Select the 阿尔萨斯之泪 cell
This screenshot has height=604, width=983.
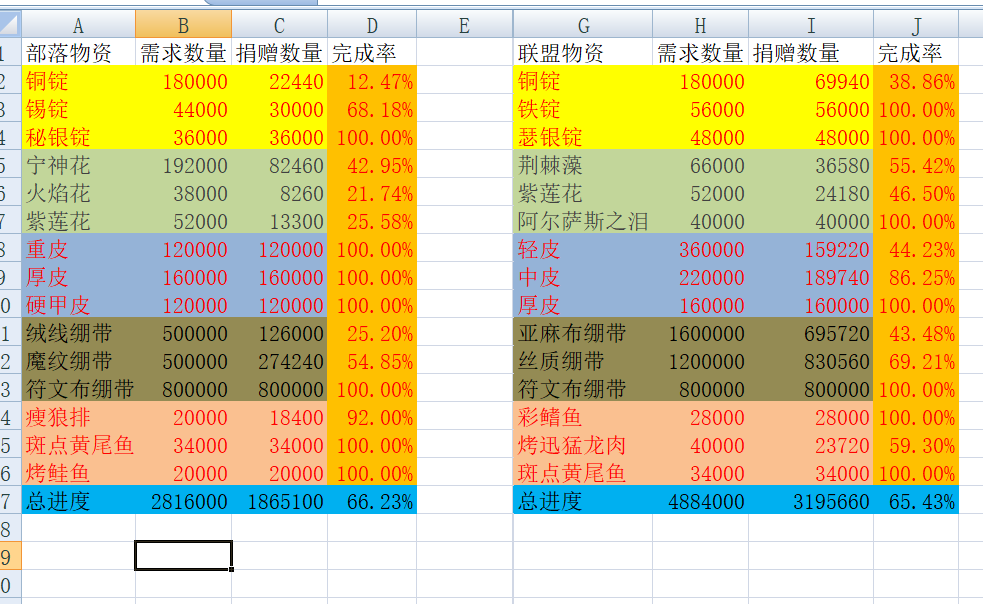(x=583, y=221)
